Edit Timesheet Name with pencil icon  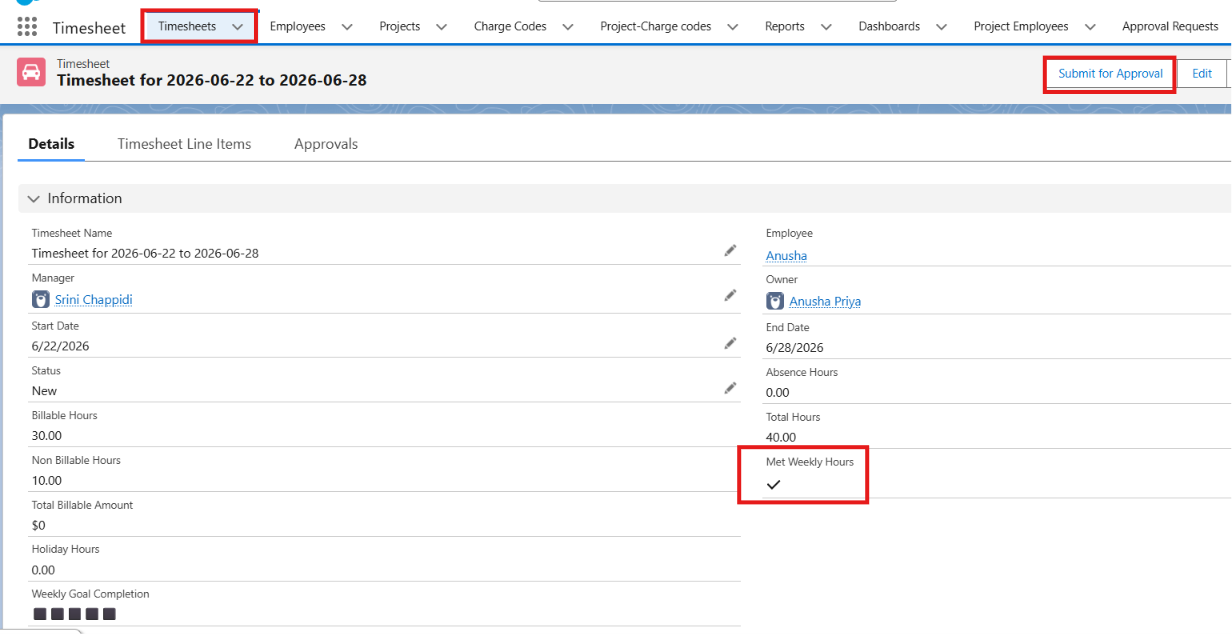pyautogui.click(x=731, y=250)
